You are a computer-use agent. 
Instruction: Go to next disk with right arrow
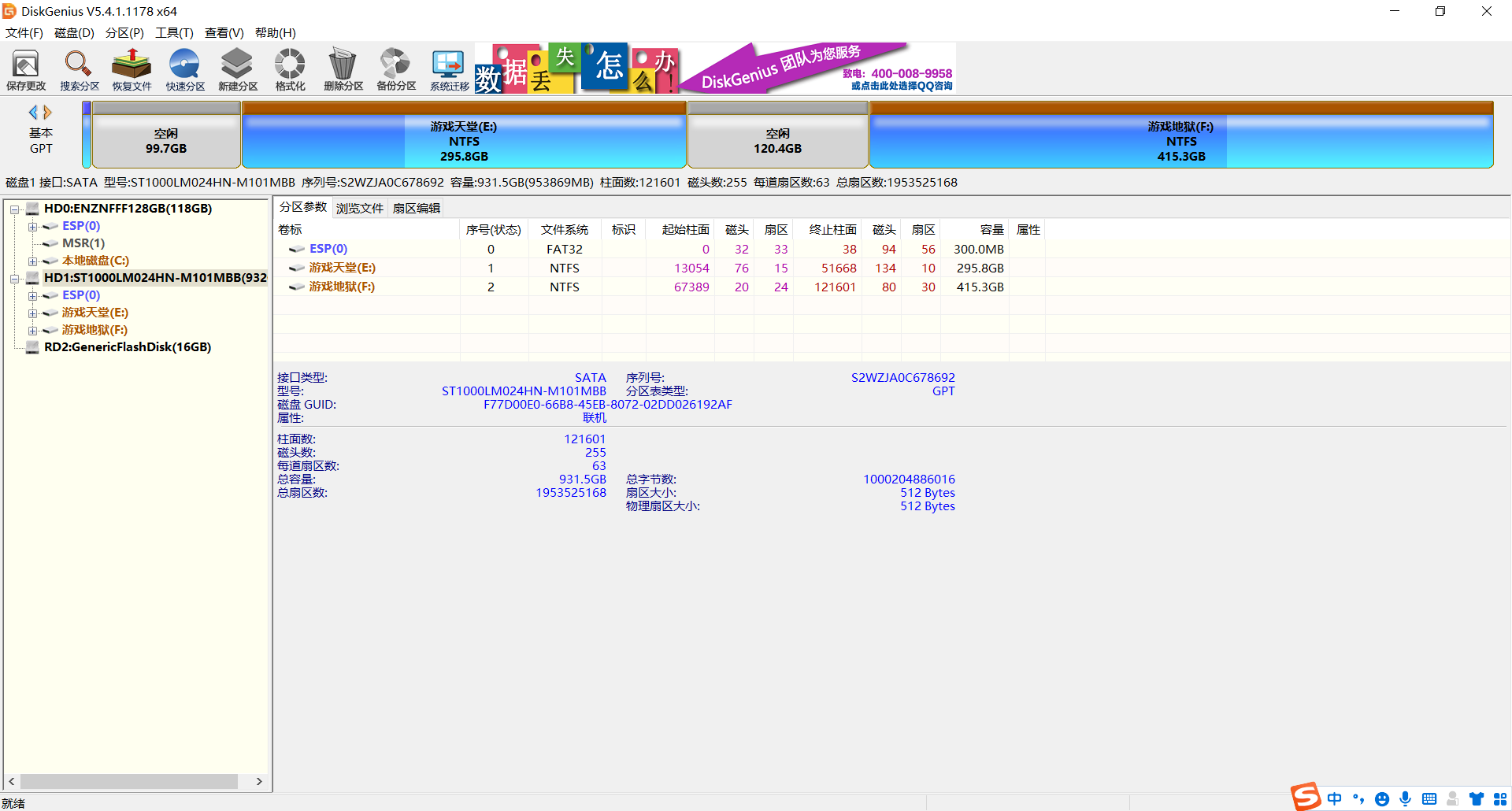pyautogui.click(x=47, y=113)
